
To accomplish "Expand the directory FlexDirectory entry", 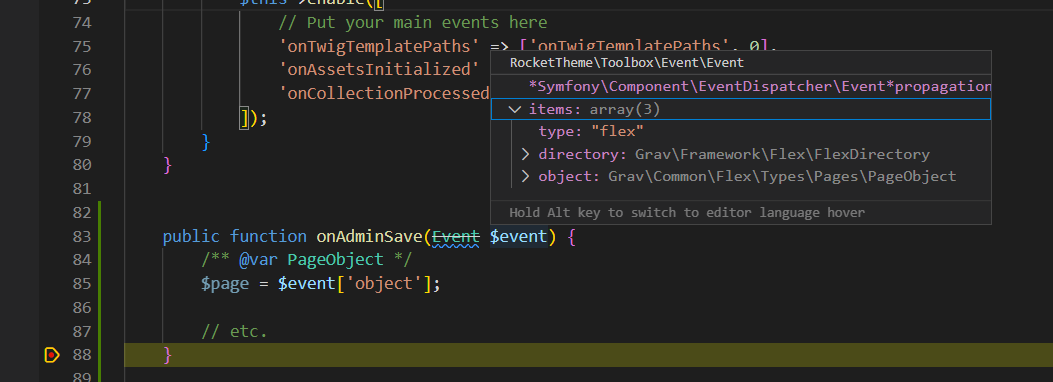I will (x=526, y=154).
